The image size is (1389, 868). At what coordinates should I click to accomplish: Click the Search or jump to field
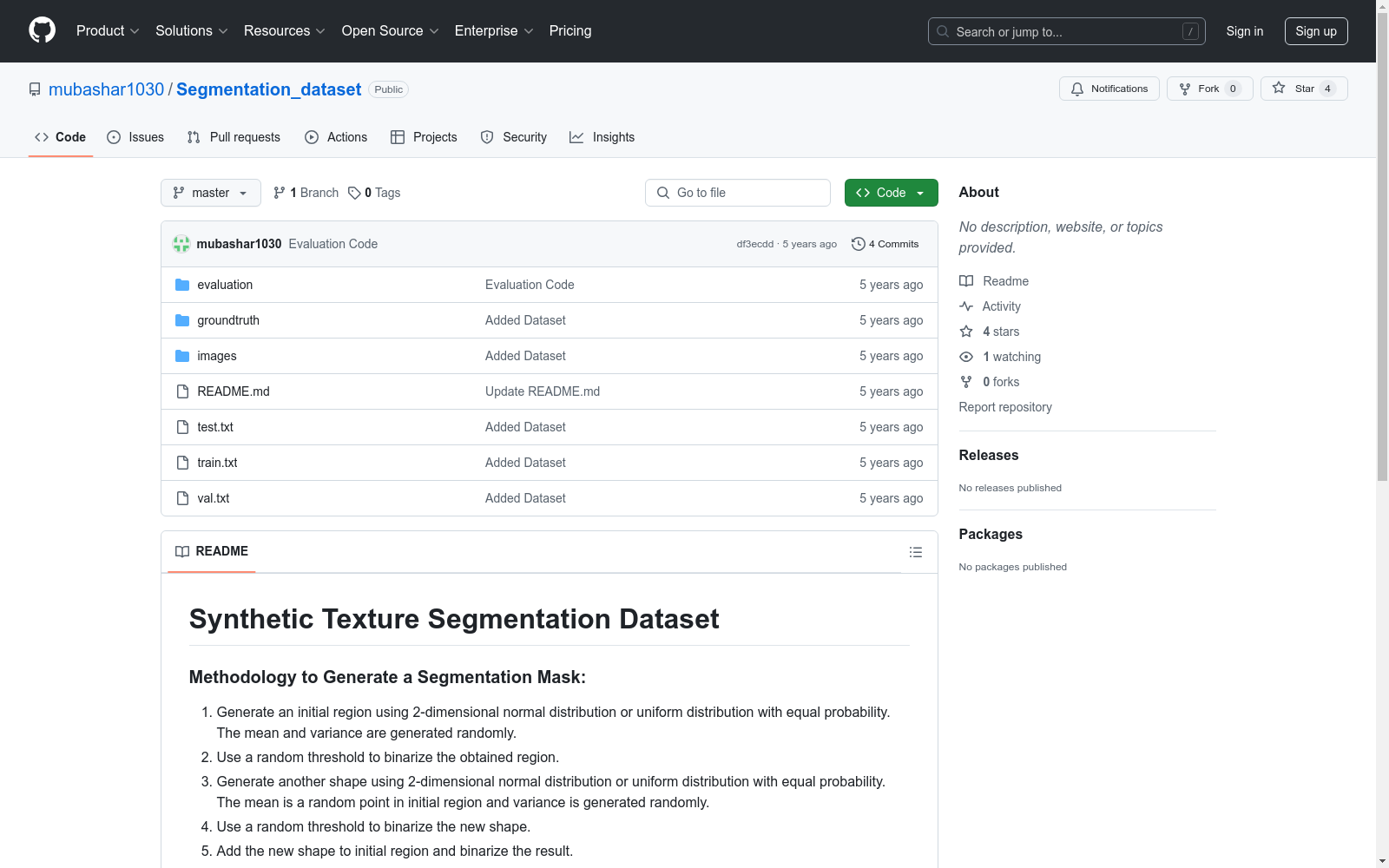(1067, 31)
